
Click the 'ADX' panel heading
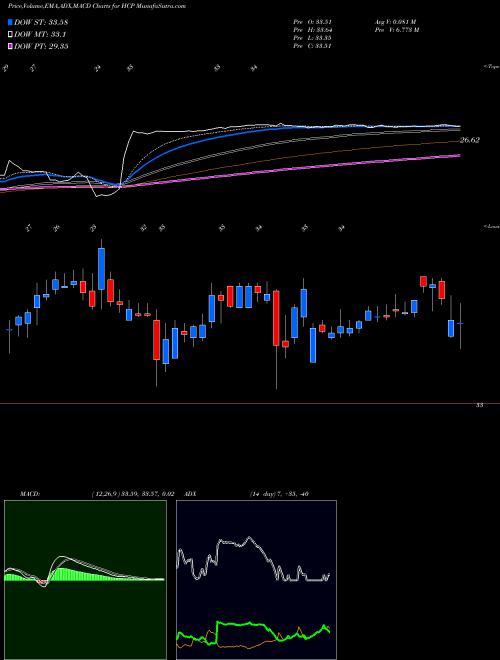click(191, 494)
